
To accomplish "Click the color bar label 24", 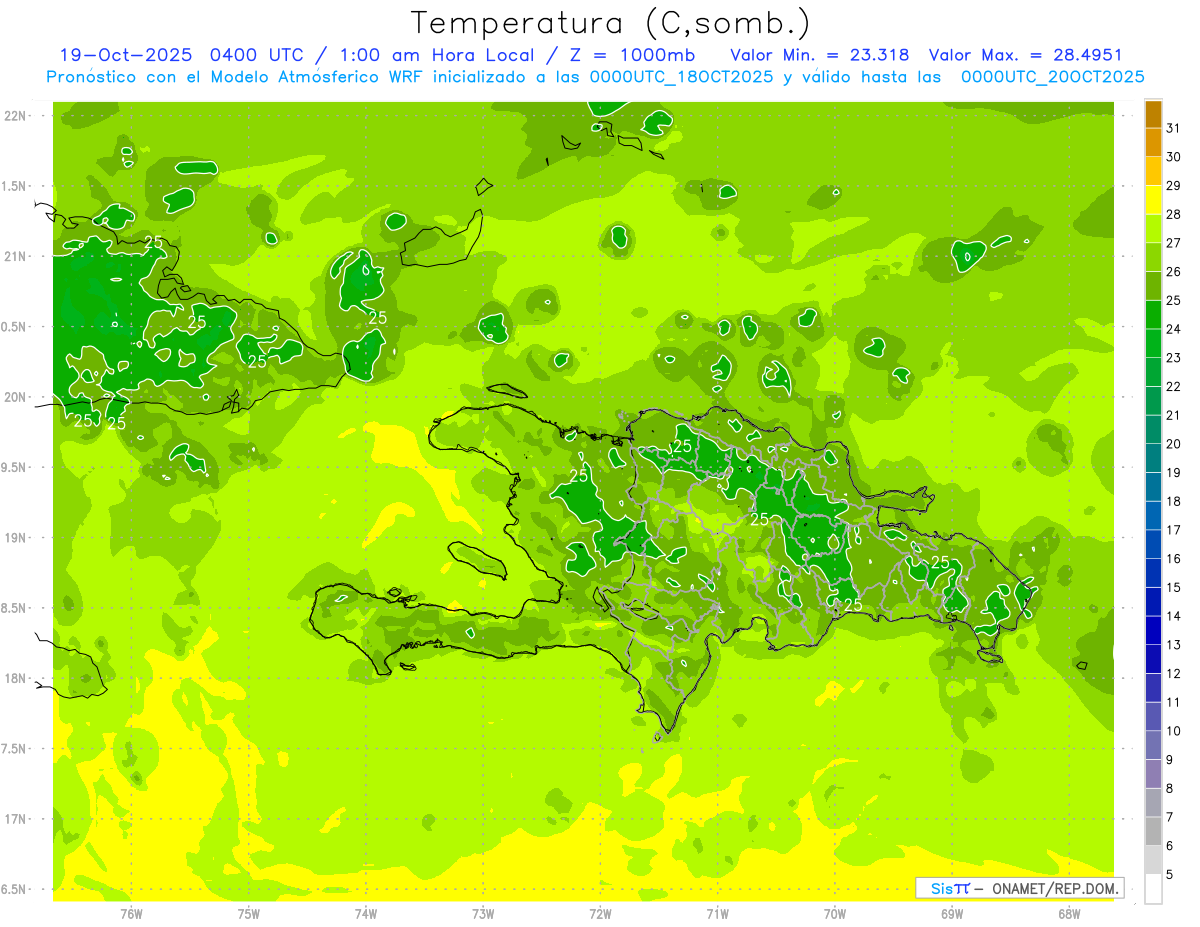I will point(1173,329).
